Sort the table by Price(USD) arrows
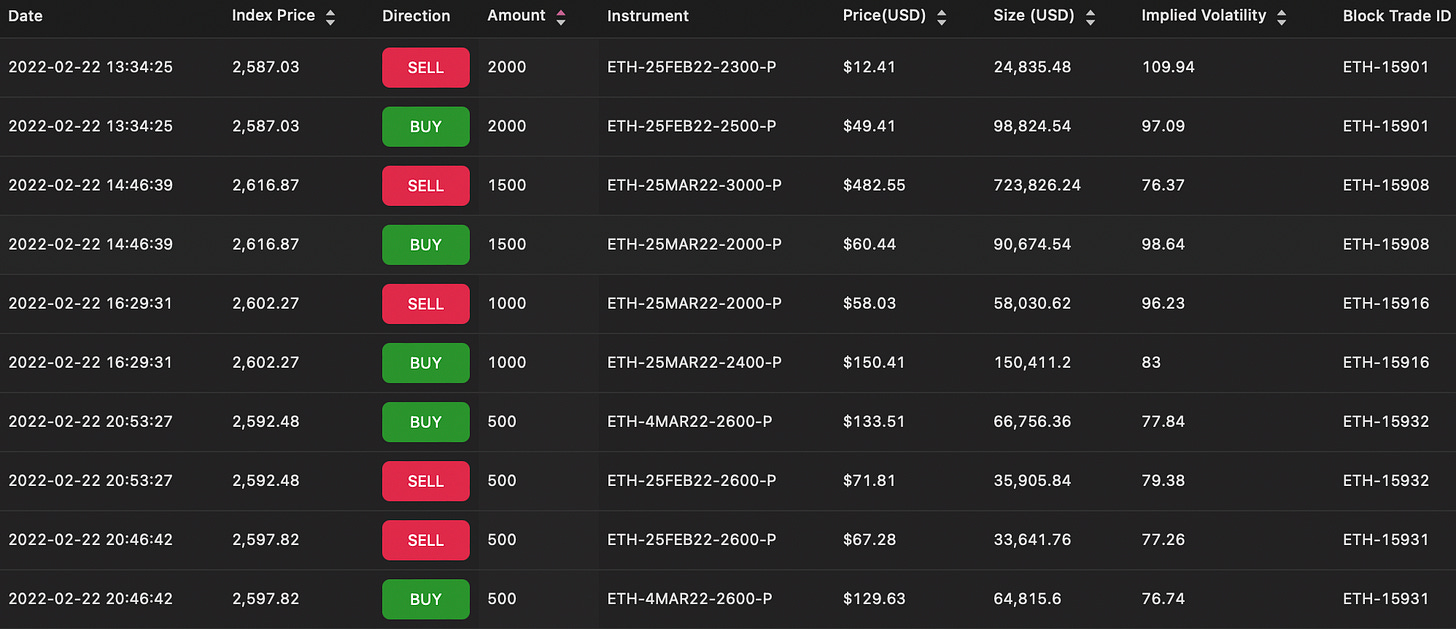 click(x=941, y=17)
